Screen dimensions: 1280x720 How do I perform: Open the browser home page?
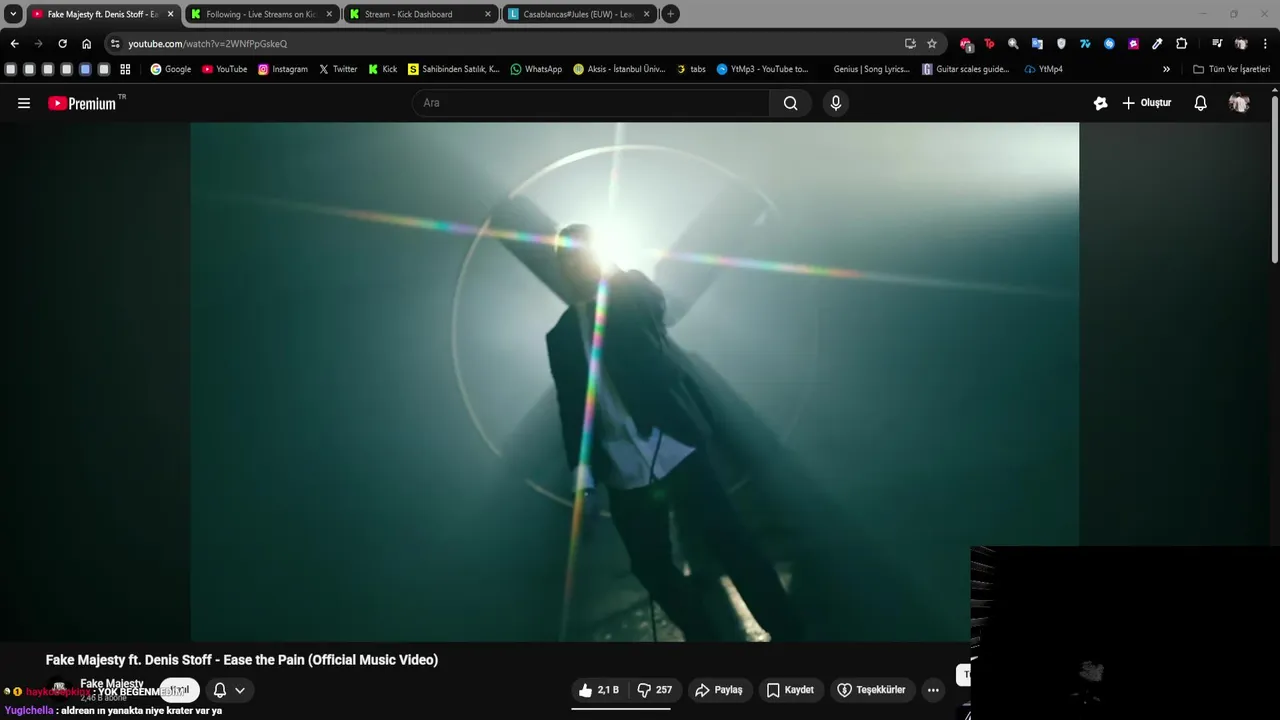[x=87, y=44]
